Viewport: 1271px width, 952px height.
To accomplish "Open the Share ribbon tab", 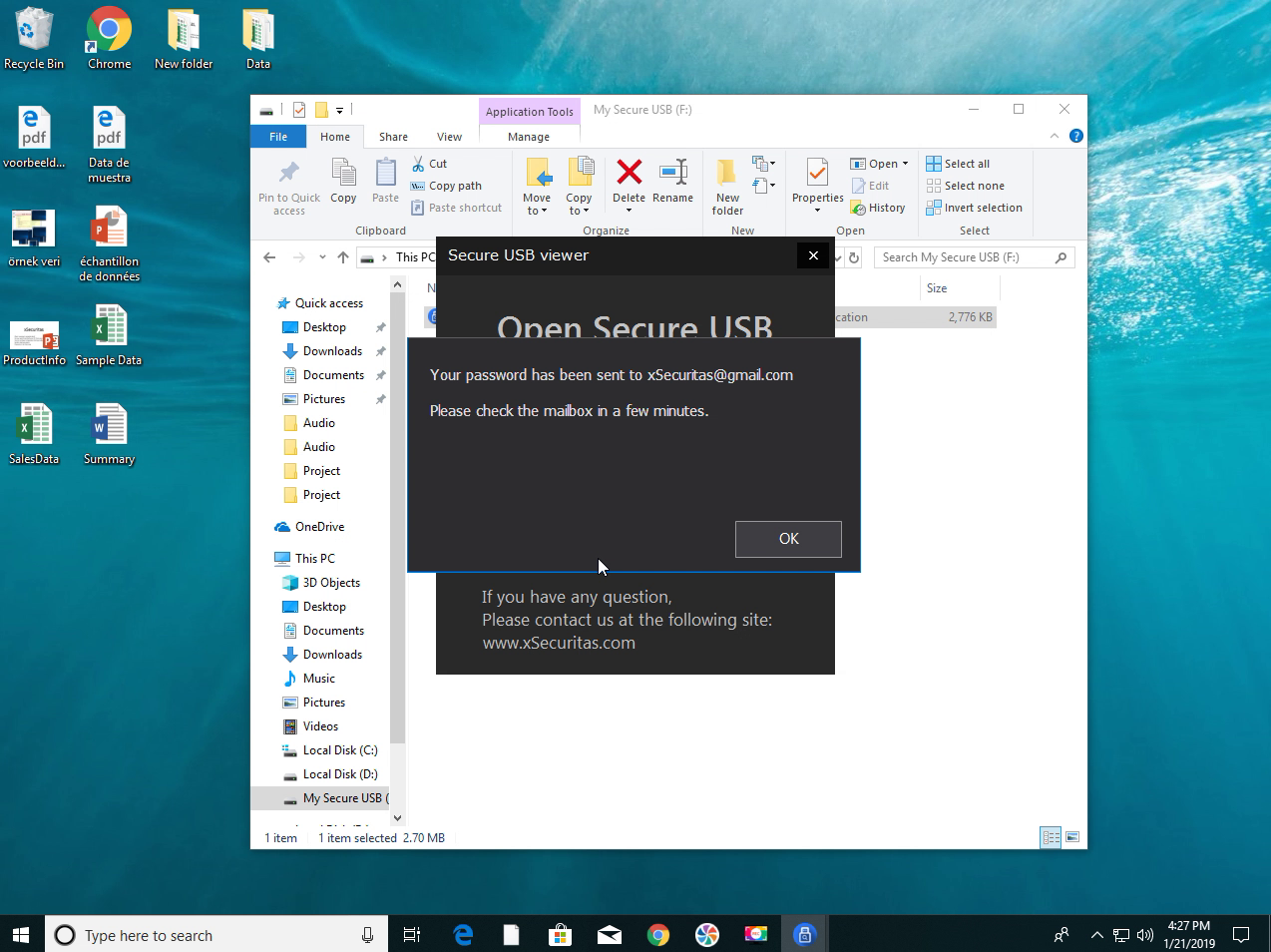I will pos(393,137).
